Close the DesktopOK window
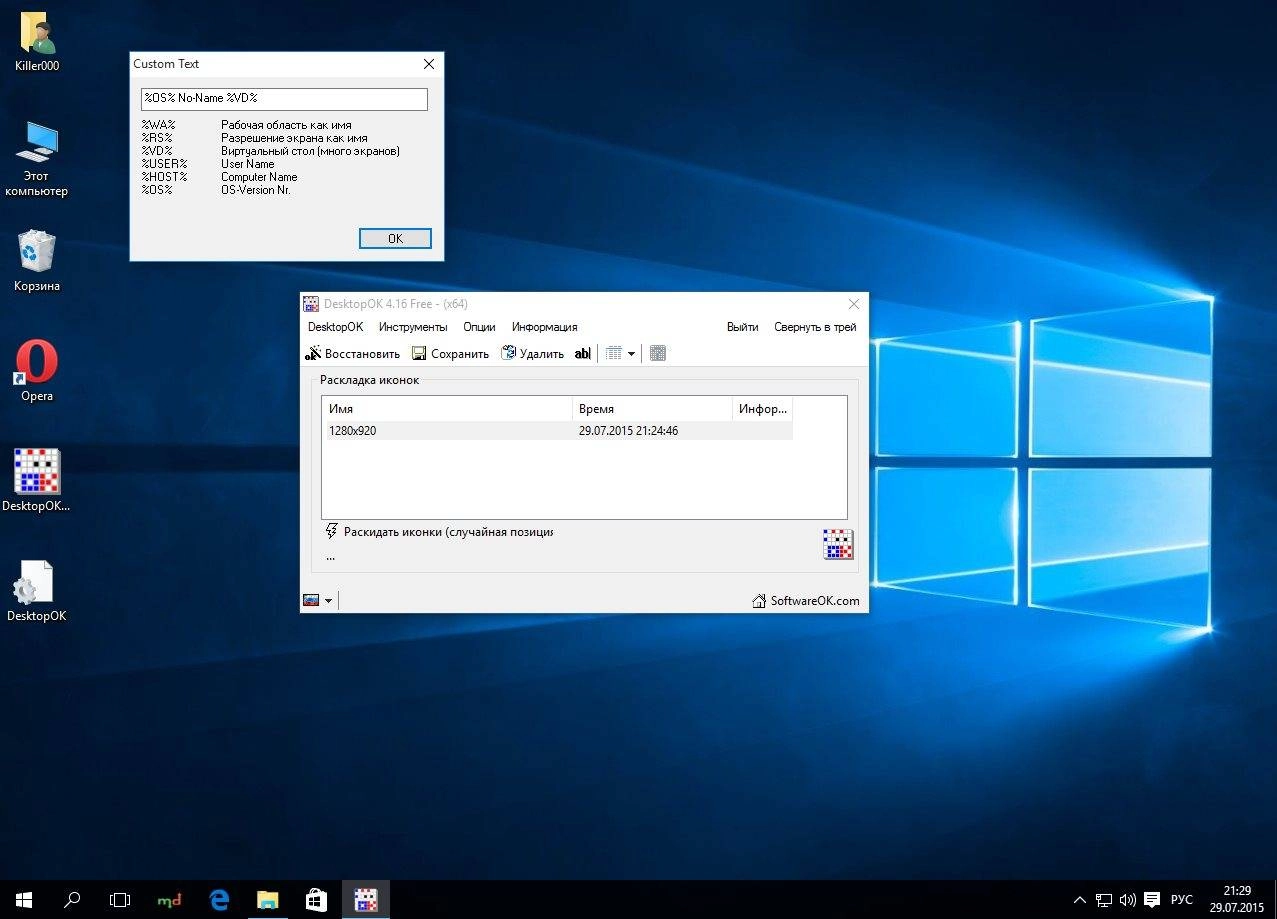 [854, 304]
